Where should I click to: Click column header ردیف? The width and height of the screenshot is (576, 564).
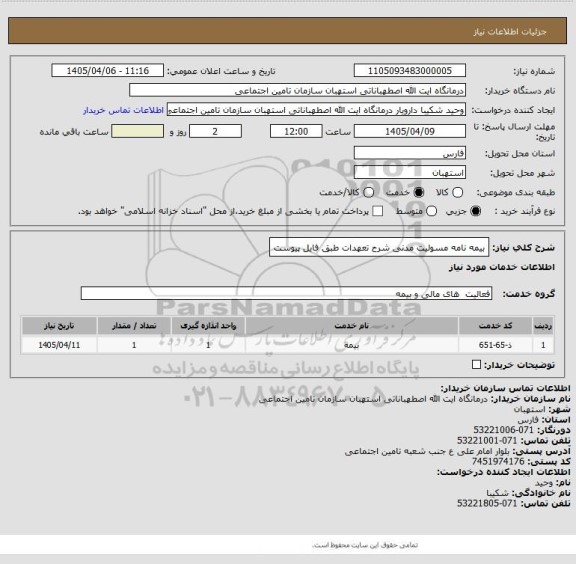543,326
